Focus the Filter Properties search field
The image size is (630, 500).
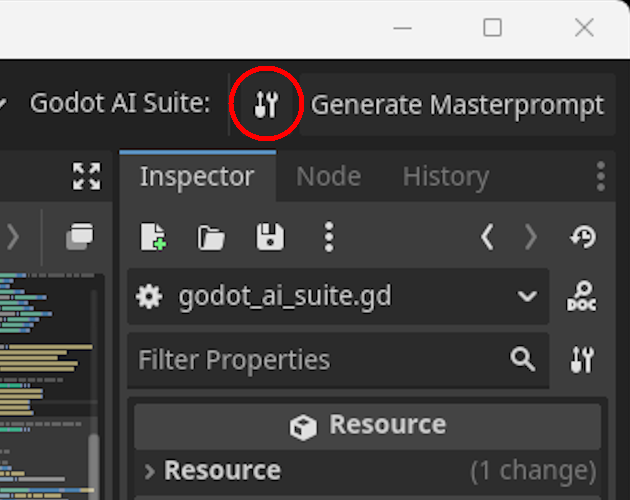(338, 360)
